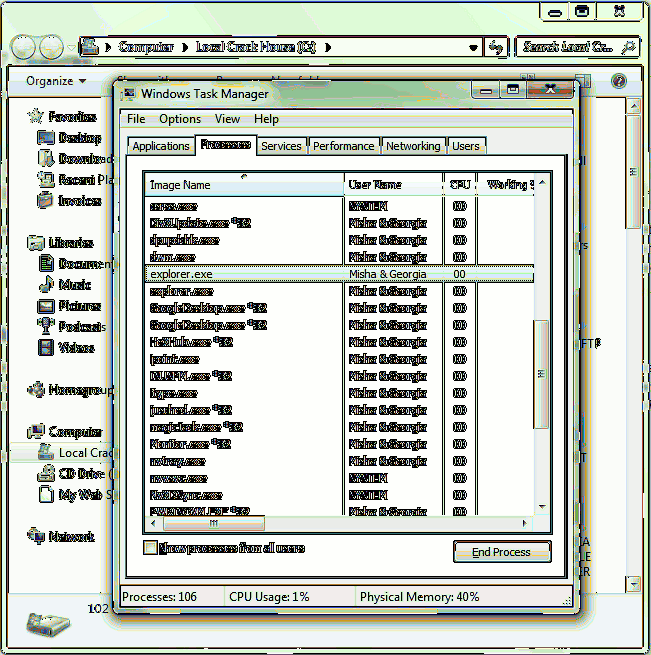Switch to the Users tab

pyautogui.click(x=466, y=146)
